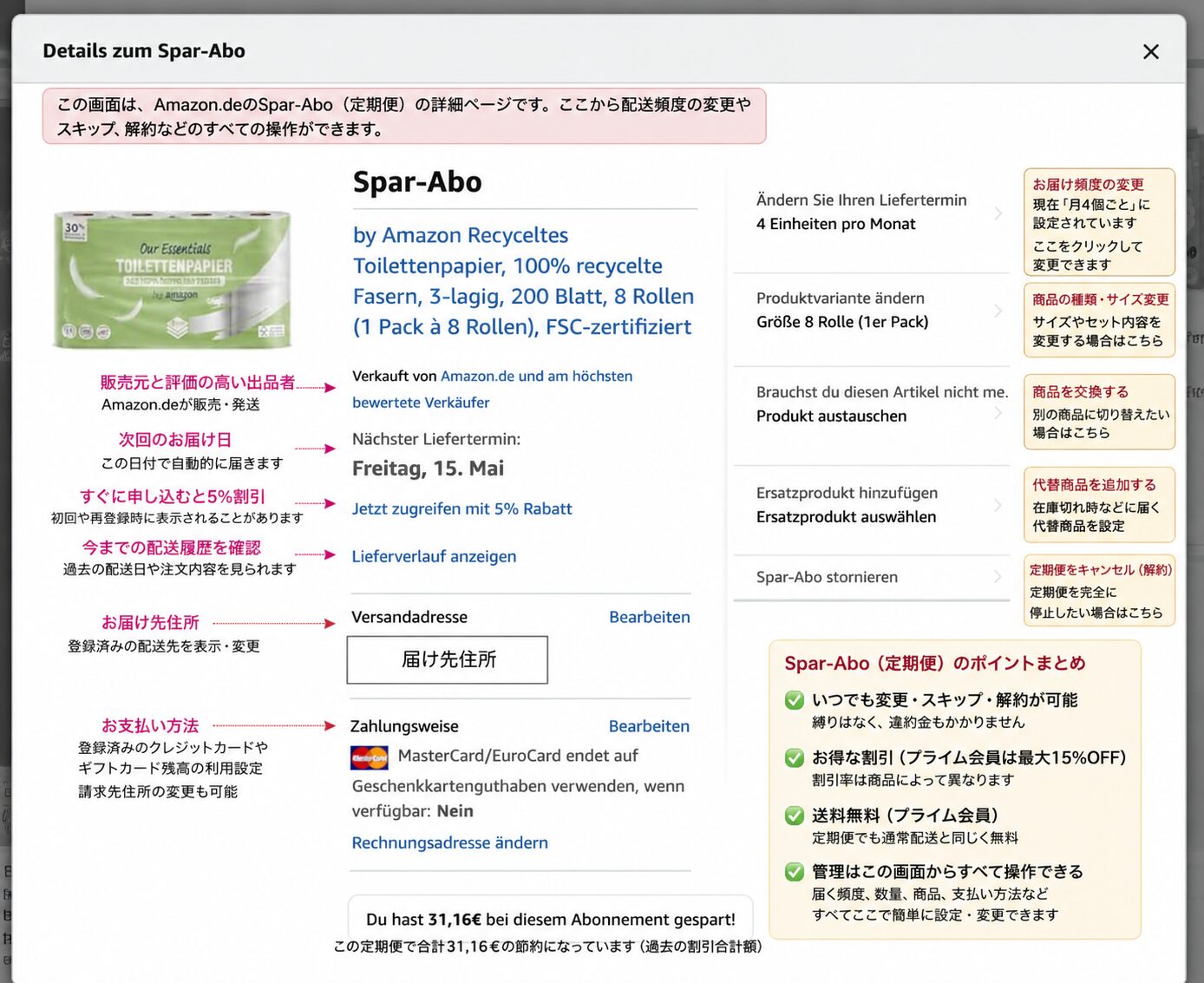Click the 4 Einheiten pro Monat value
This screenshot has width=1204, height=983.
835,224
